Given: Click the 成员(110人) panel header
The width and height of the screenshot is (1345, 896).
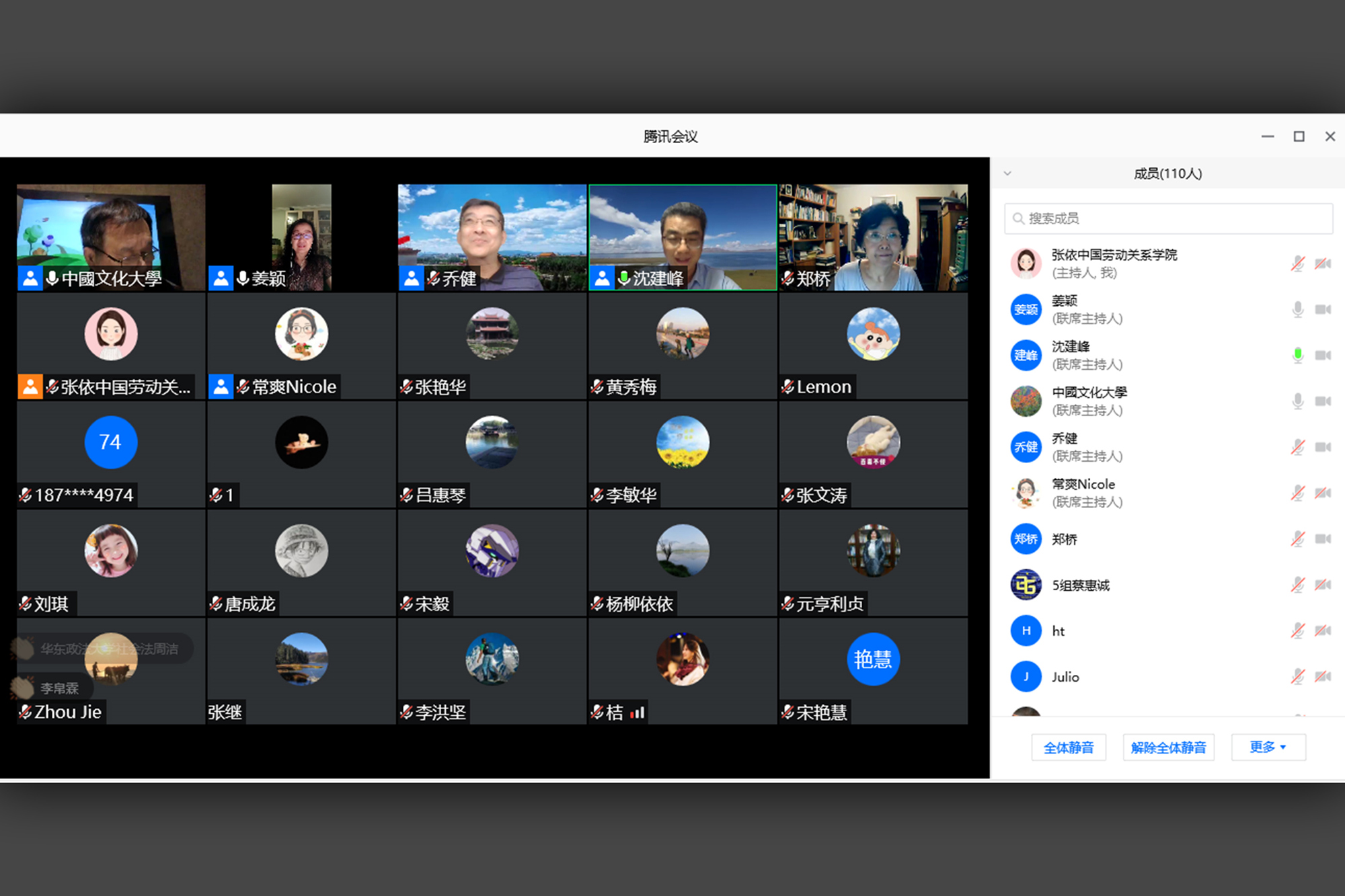Looking at the screenshot, I should pos(1167,173).
